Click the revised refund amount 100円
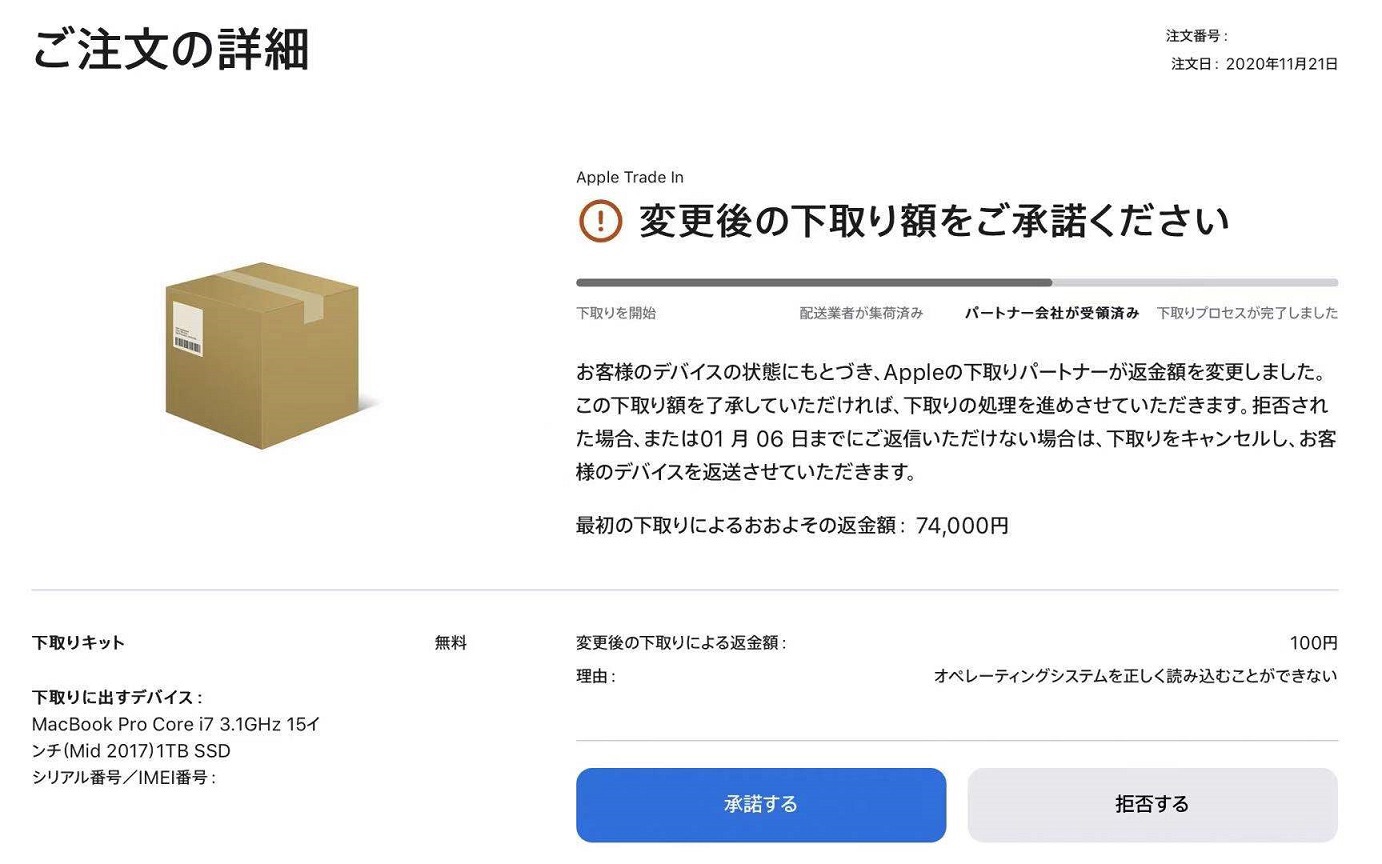This screenshot has width=1382, height=864. coord(1313,643)
